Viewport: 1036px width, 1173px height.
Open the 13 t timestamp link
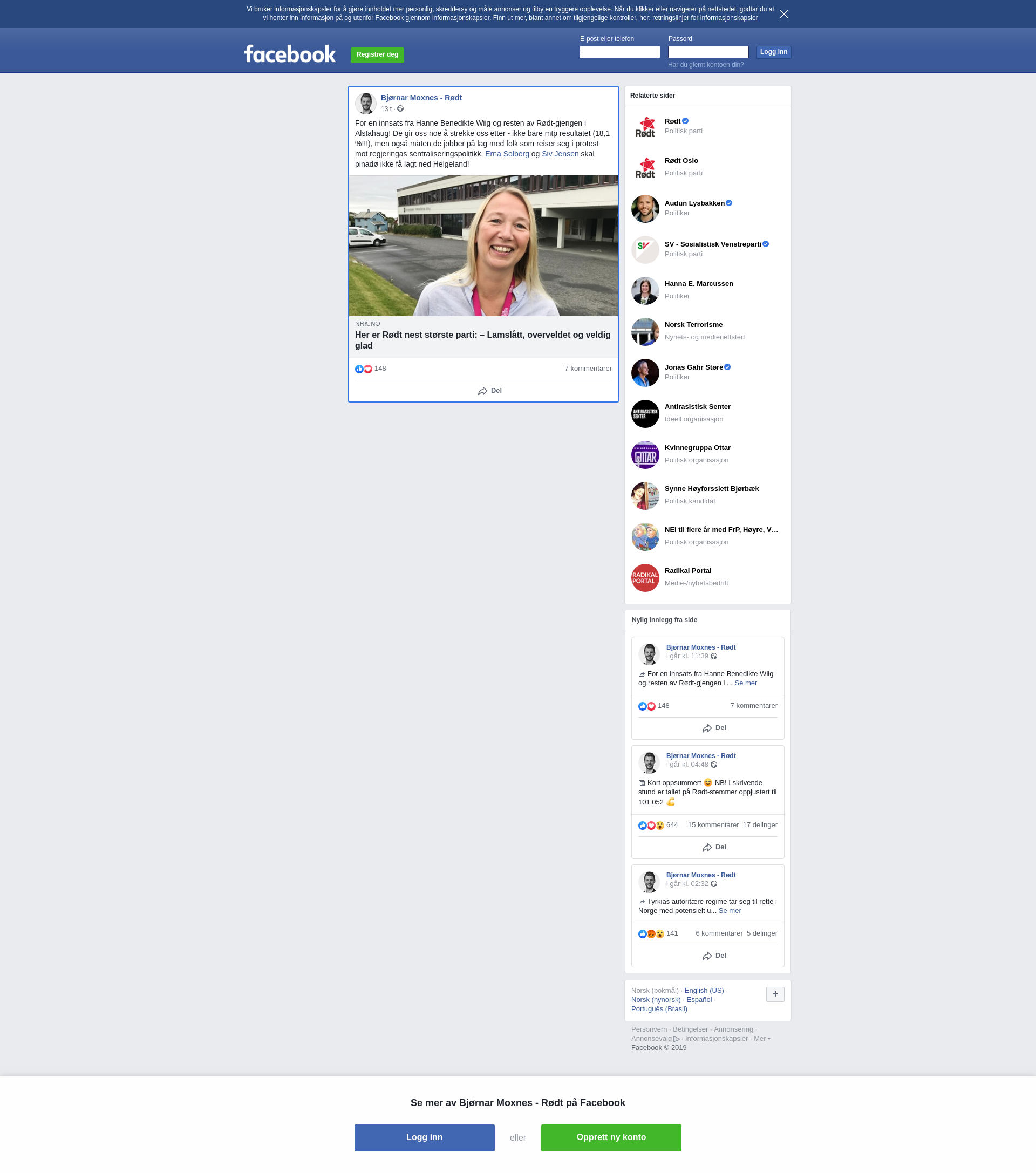(x=386, y=109)
